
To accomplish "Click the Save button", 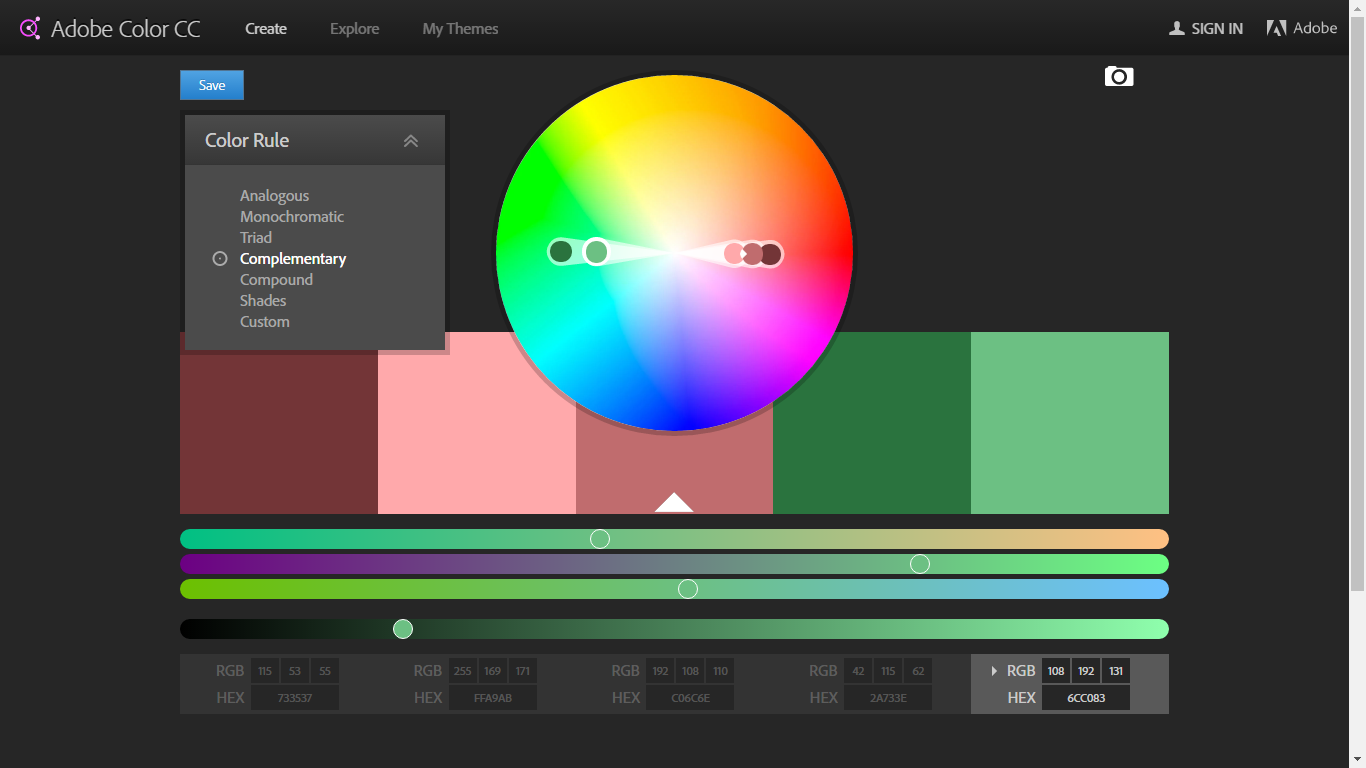I will pos(212,85).
